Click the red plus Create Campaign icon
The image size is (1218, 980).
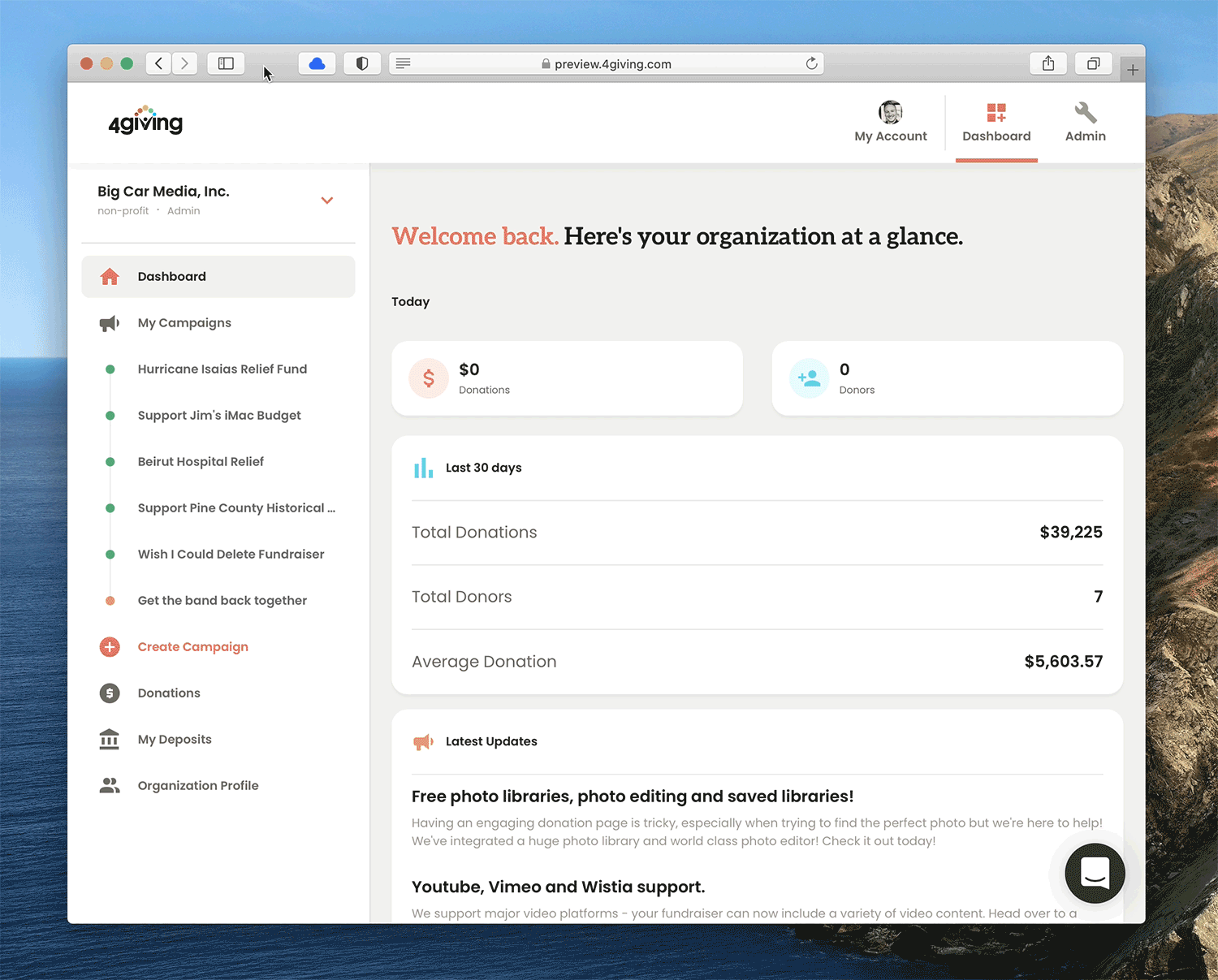[x=110, y=647]
